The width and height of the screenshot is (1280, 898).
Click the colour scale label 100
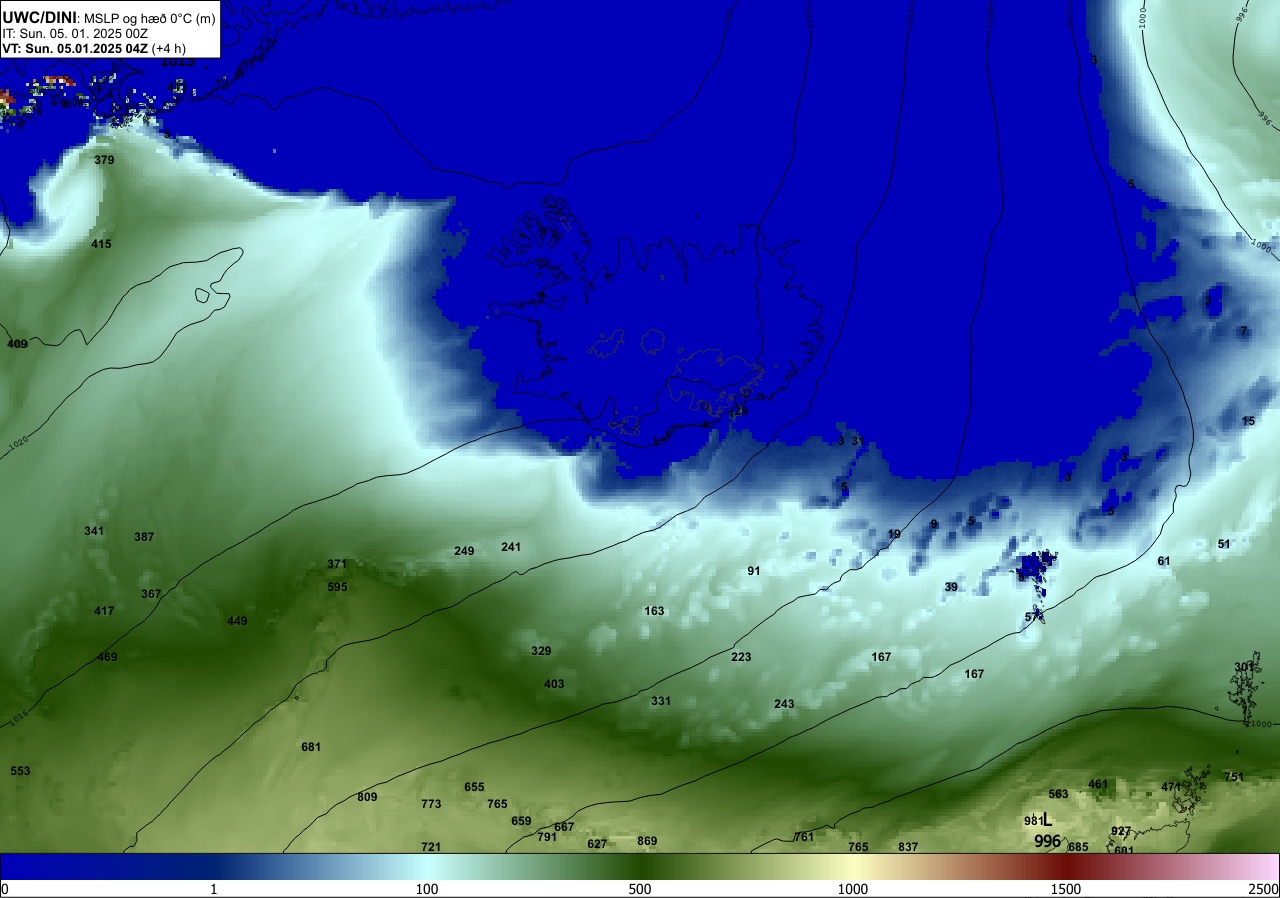[x=427, y=889]
